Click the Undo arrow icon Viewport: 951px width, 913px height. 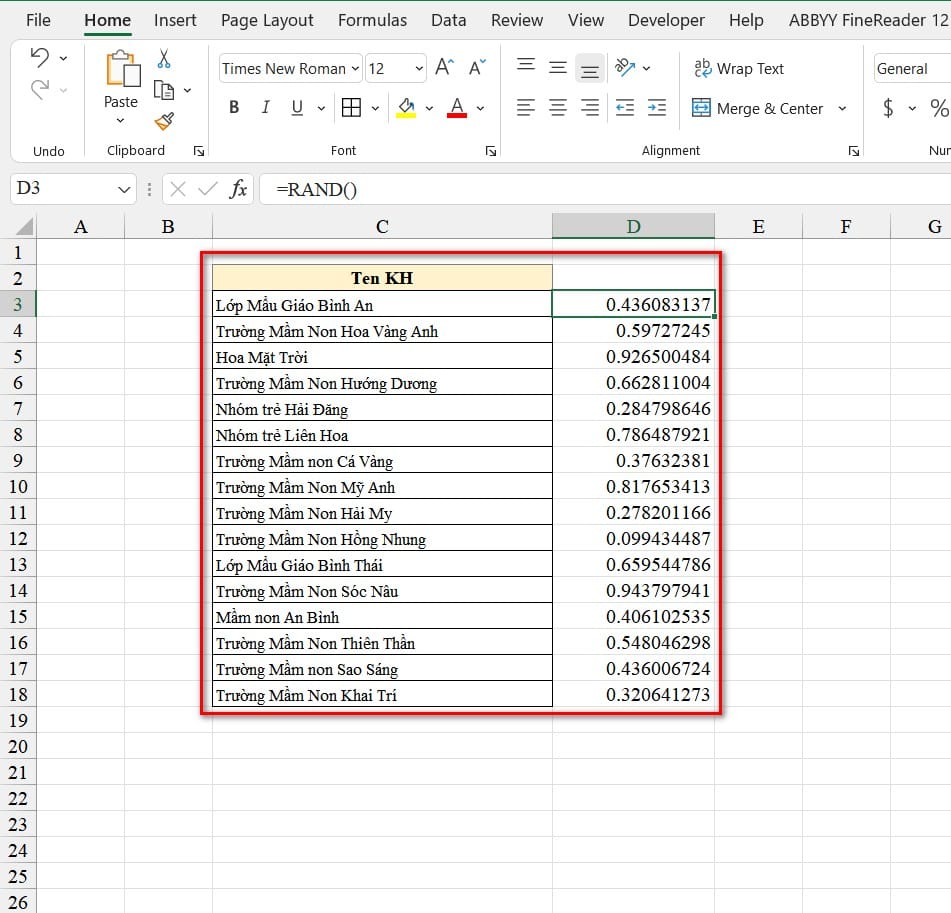coord(40,58)
